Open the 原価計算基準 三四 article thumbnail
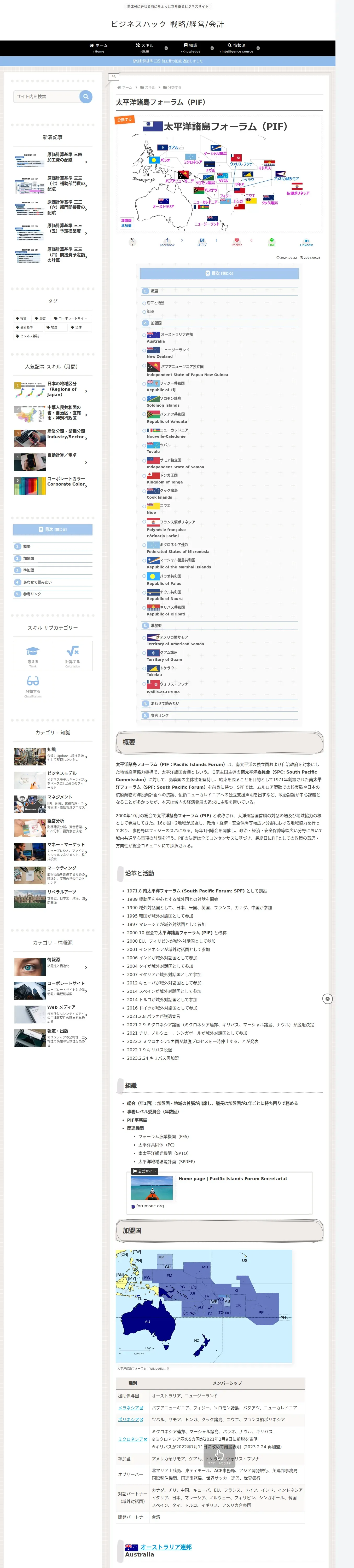The width and height of the screenshot is (354, 1568). click(30, 161)
